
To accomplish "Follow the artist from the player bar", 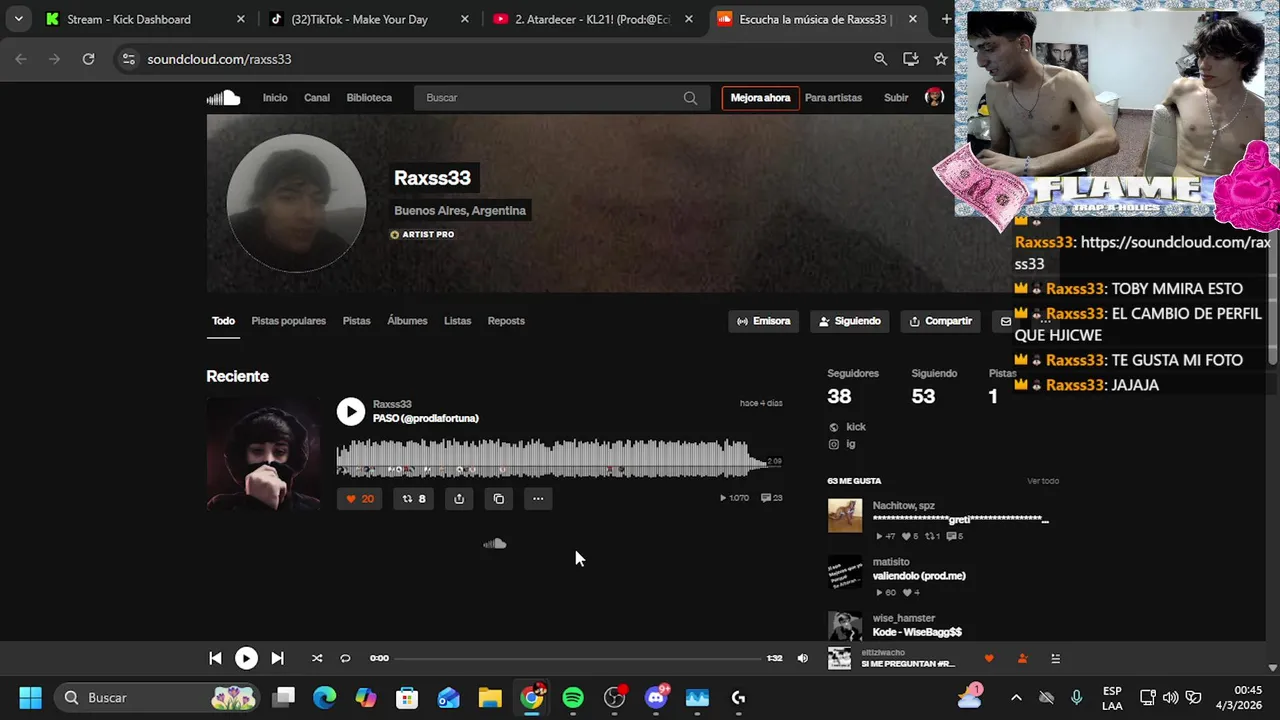I will [1022, 658].
